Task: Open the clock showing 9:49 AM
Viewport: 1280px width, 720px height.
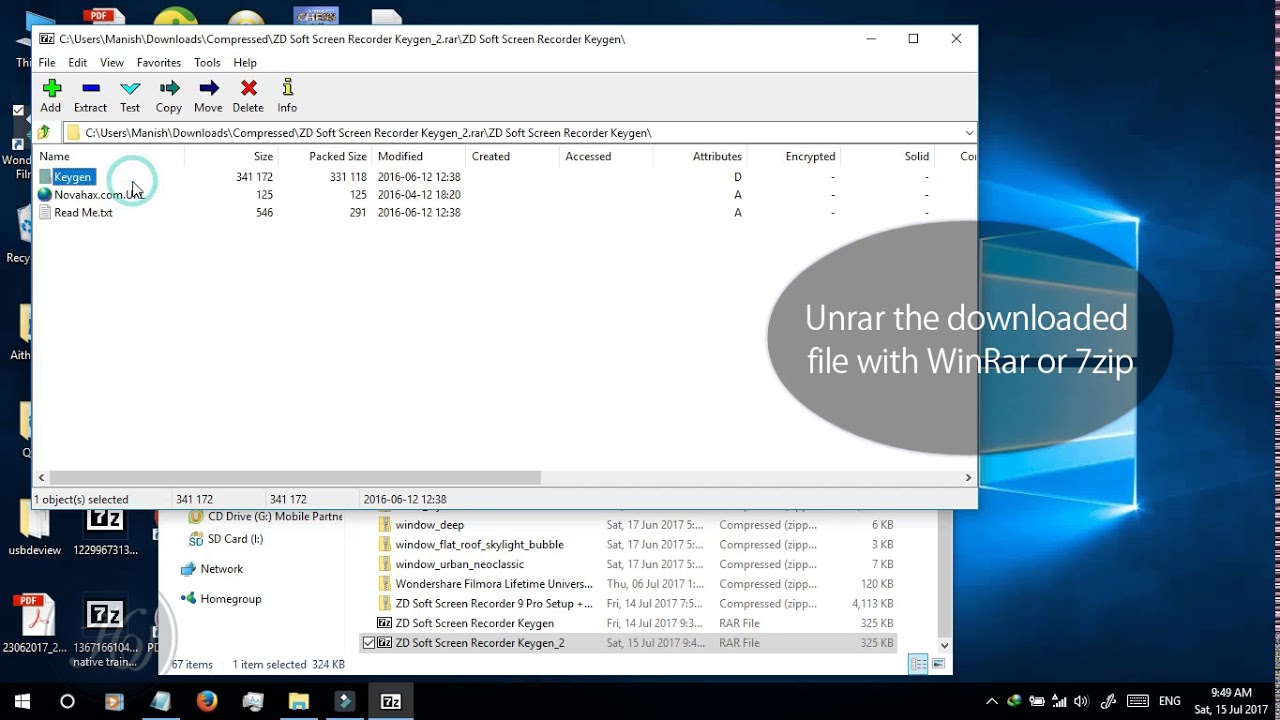Action: click(x=1230, y=701)
